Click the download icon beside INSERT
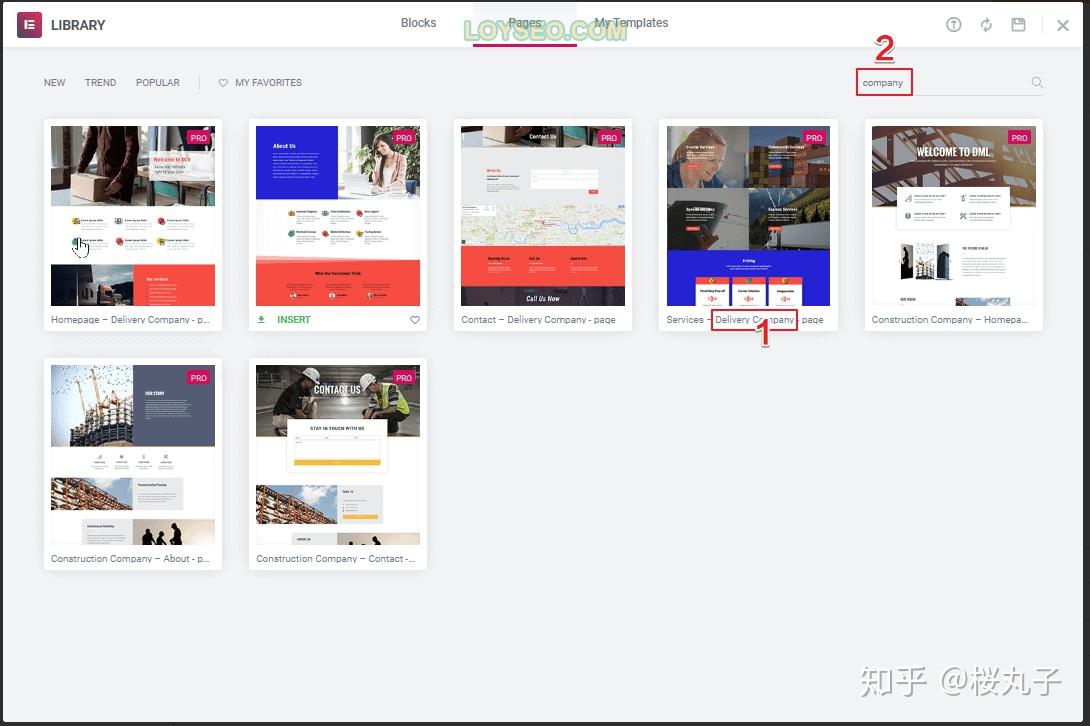Viewport: 1090px width, 726px height. click(261, 320)
